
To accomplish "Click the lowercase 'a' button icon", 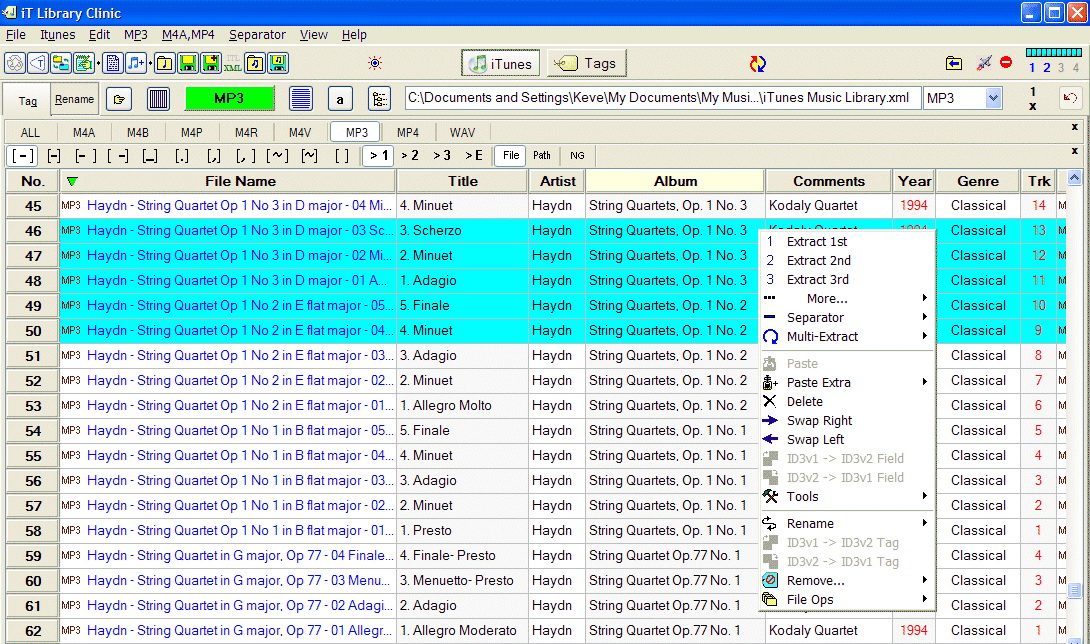I will (x=340, y=99).
